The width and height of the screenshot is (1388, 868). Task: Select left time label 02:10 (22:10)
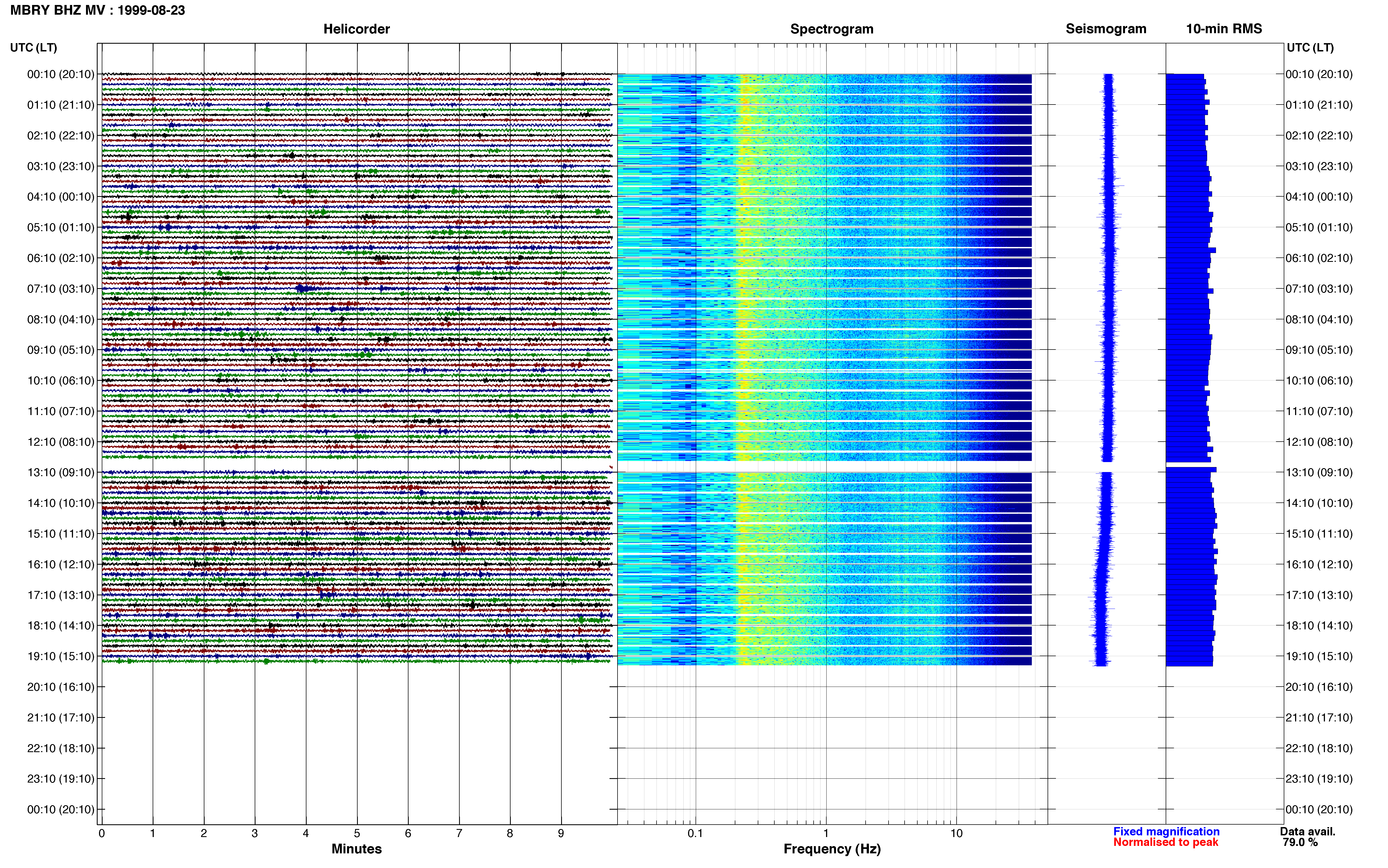(x=61, y=135)
